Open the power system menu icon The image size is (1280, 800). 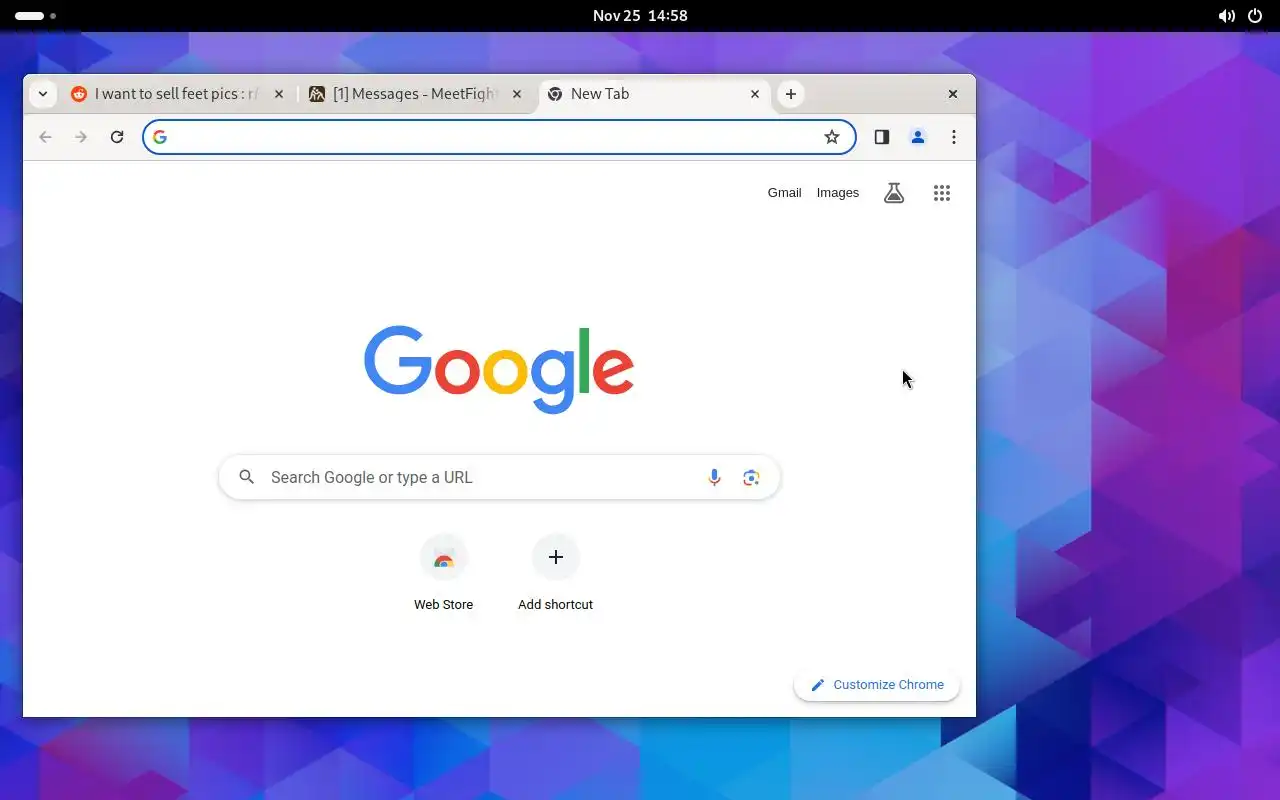pyautogui.click(x=1255, y=16)
